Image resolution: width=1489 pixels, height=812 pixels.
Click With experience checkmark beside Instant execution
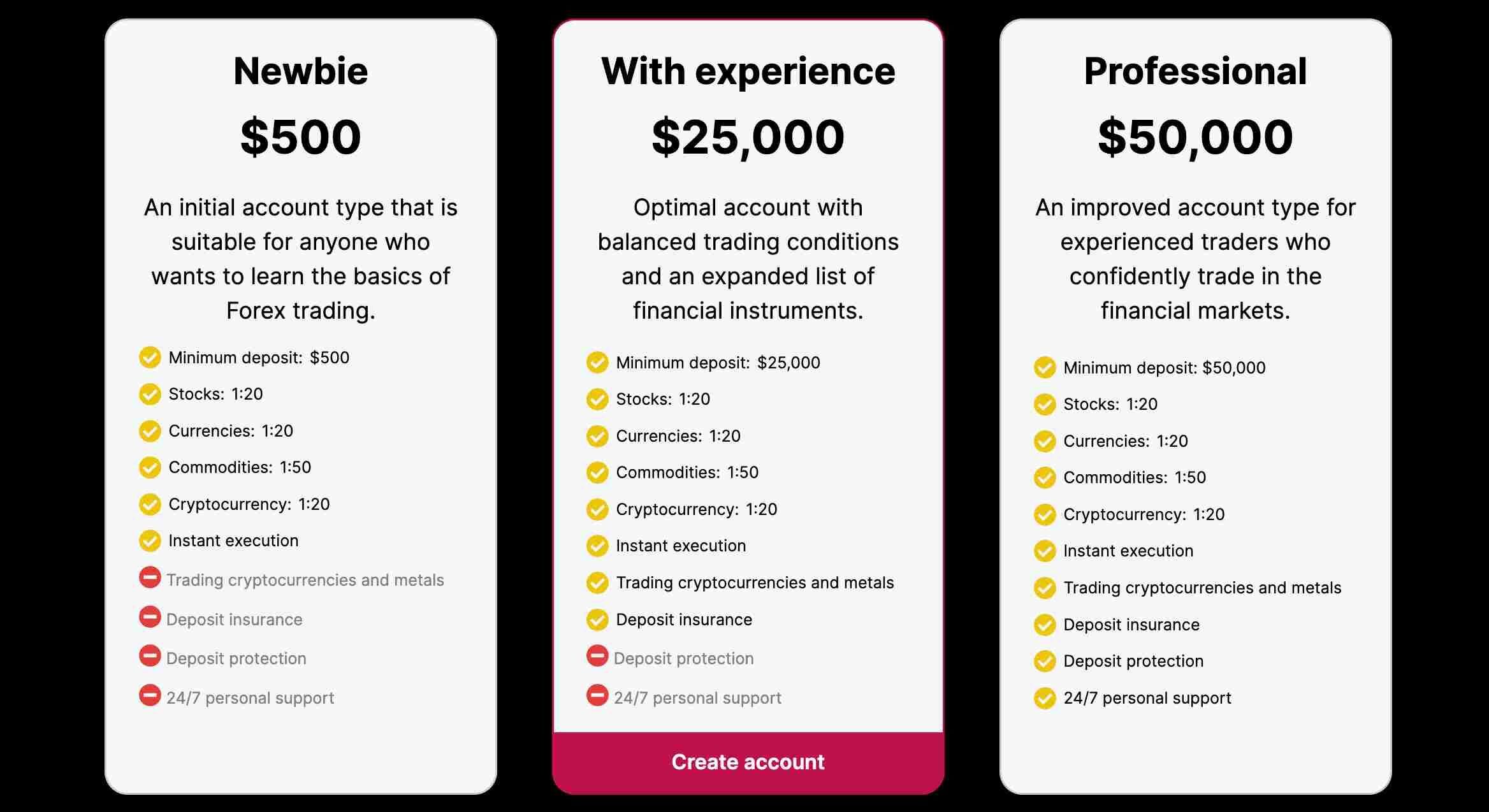click(x=597, y=546)
